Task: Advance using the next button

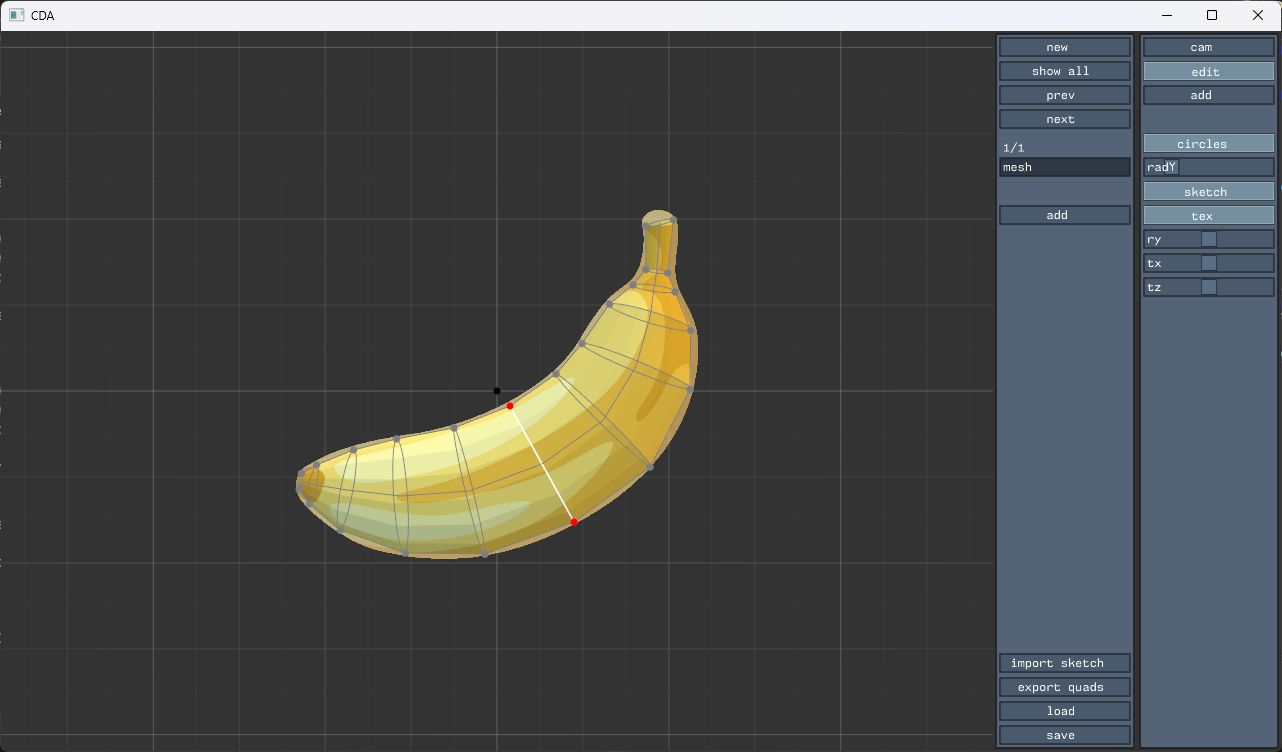Action: pyautogui.click(x=1064, y=119)
